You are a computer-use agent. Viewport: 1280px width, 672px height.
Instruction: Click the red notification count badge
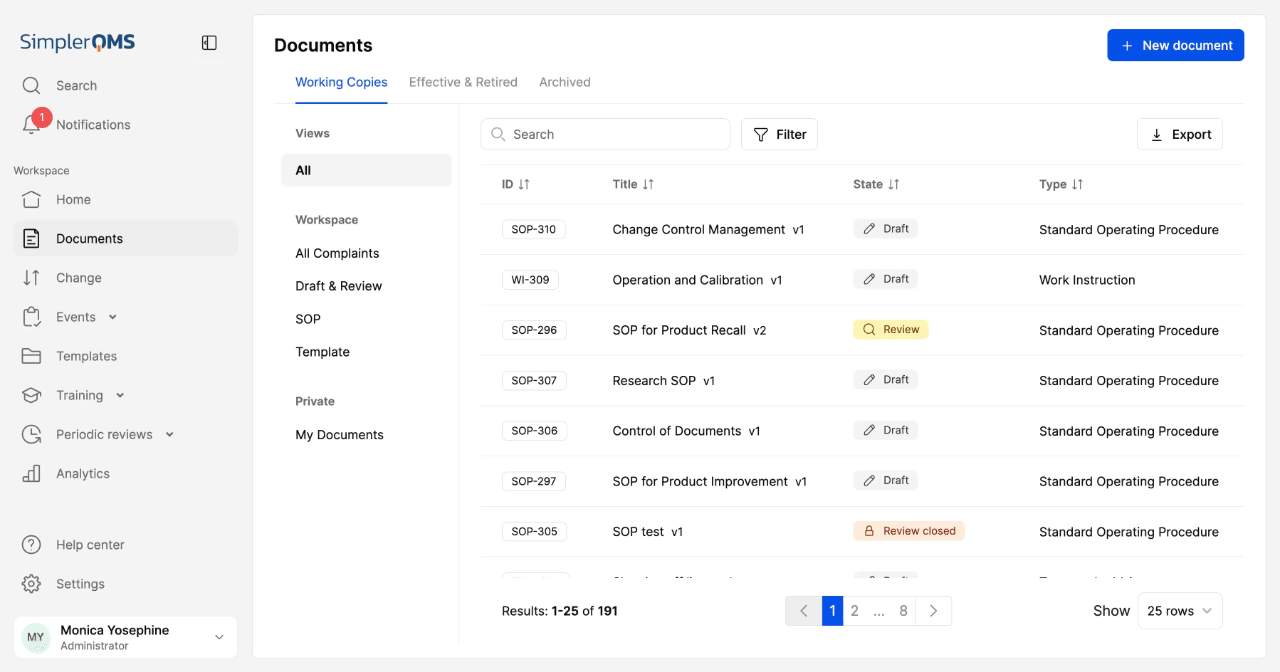click(41, 117)
